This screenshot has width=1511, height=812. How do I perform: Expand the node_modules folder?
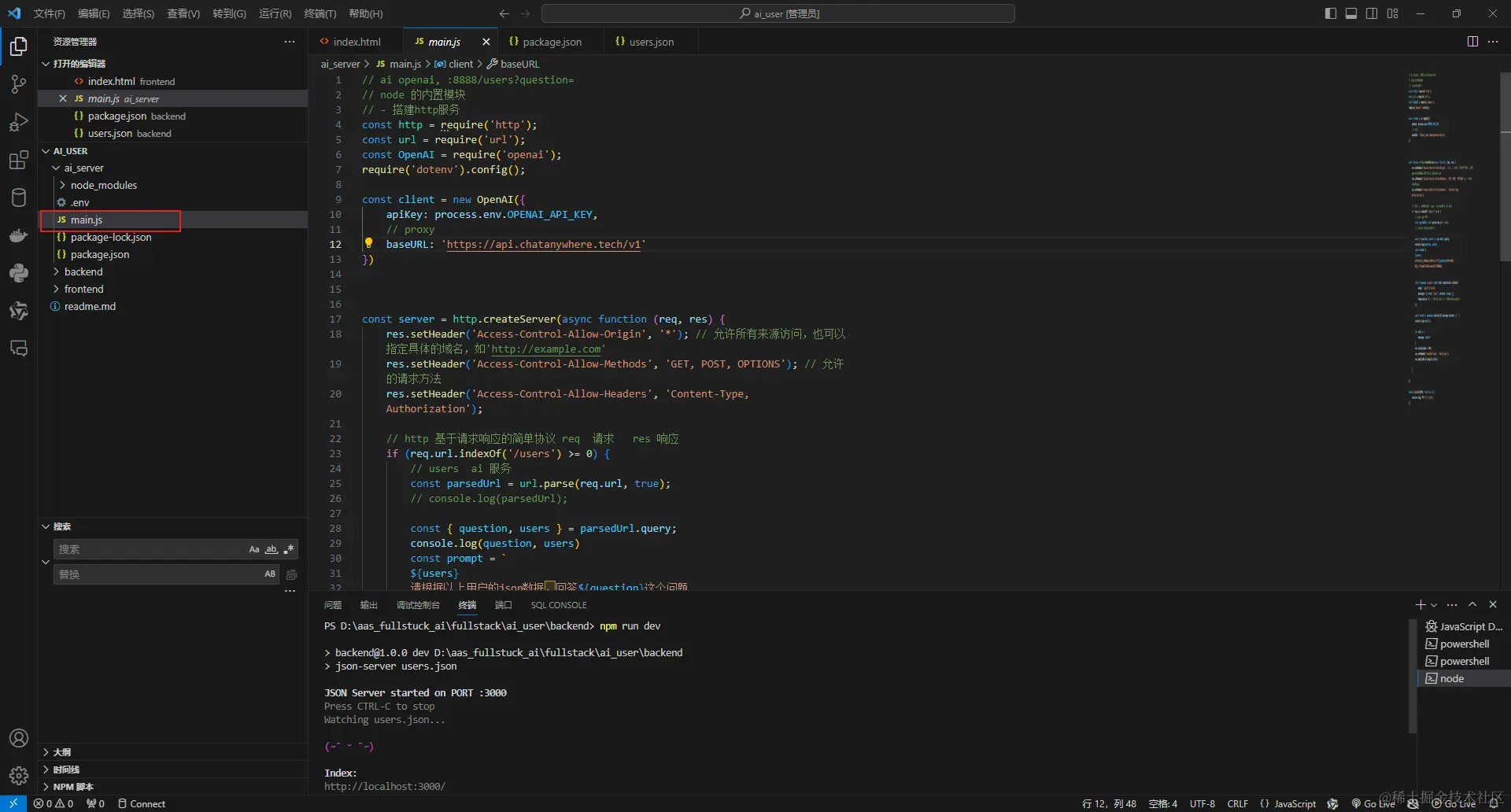[x=63, y=185]
